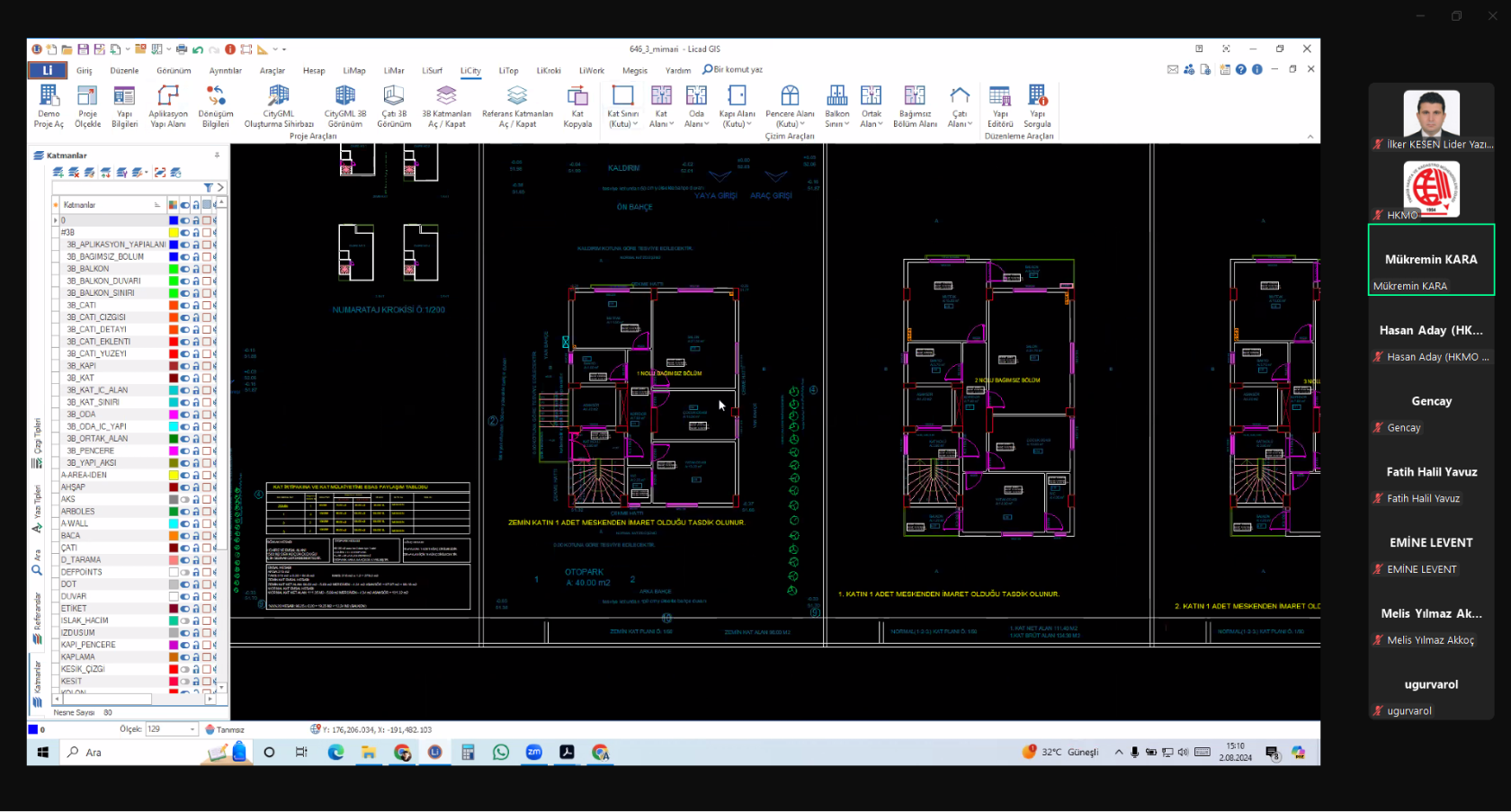Viewport: 1511px width, 812px height.
Task: Open Kat Sınırı (Kutu) dropdown
Action: coord(636,124)
